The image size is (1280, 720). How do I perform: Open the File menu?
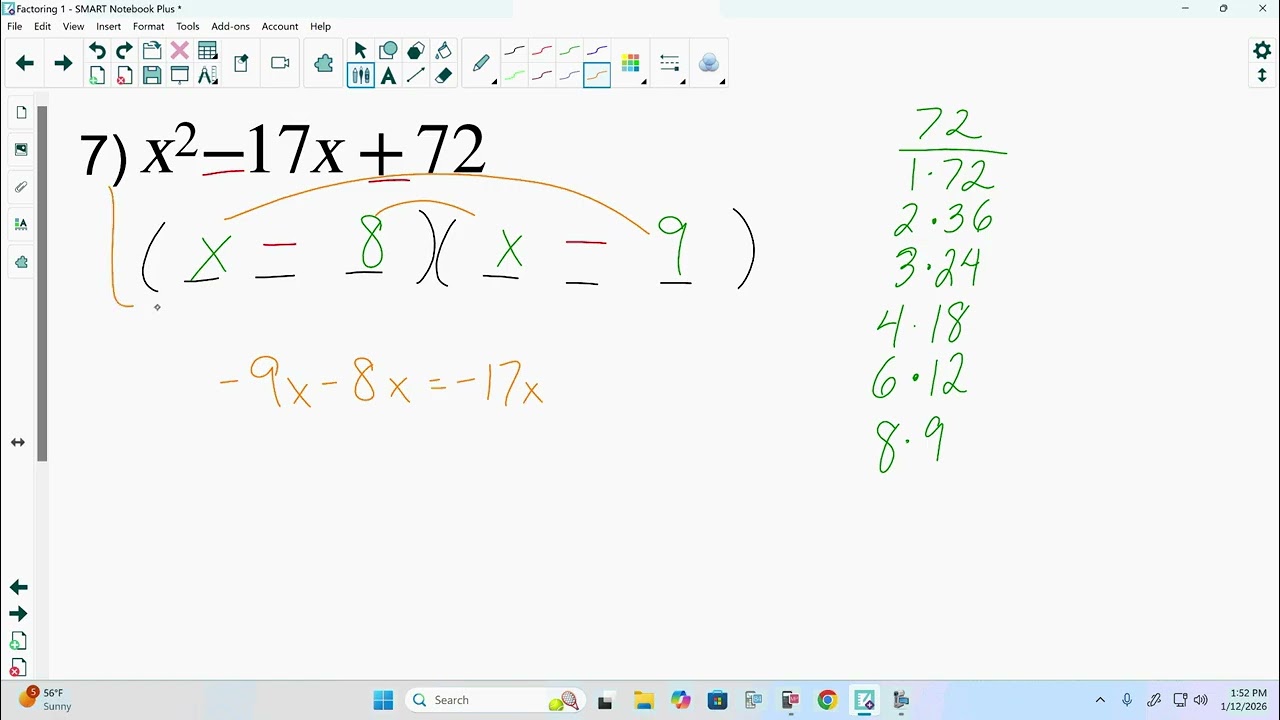tap(15, 26)
